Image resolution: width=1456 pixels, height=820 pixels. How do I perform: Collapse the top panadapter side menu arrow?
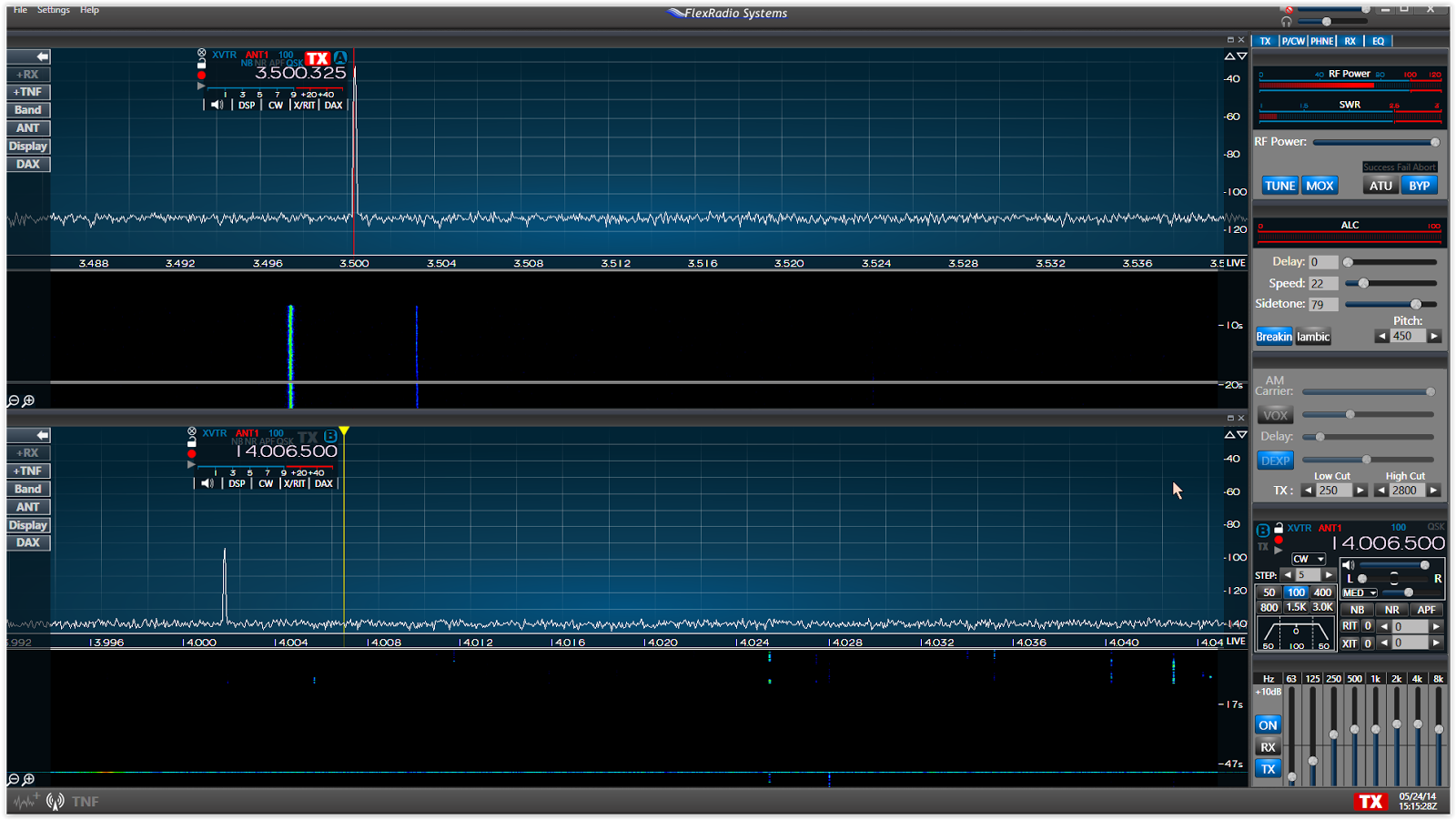(x=42, y=56)
